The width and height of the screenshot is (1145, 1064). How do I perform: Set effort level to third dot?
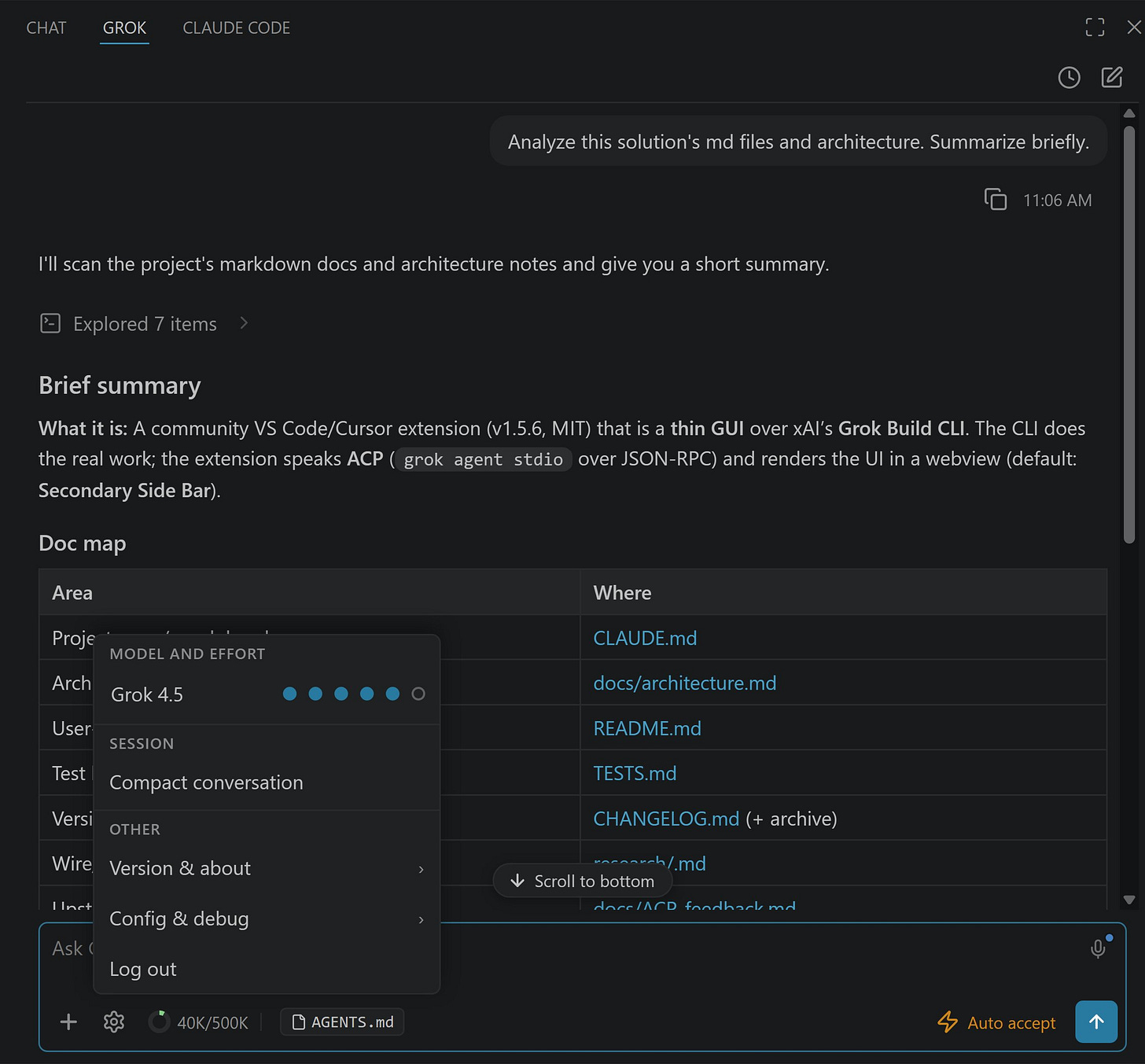(x=341, y=694)
